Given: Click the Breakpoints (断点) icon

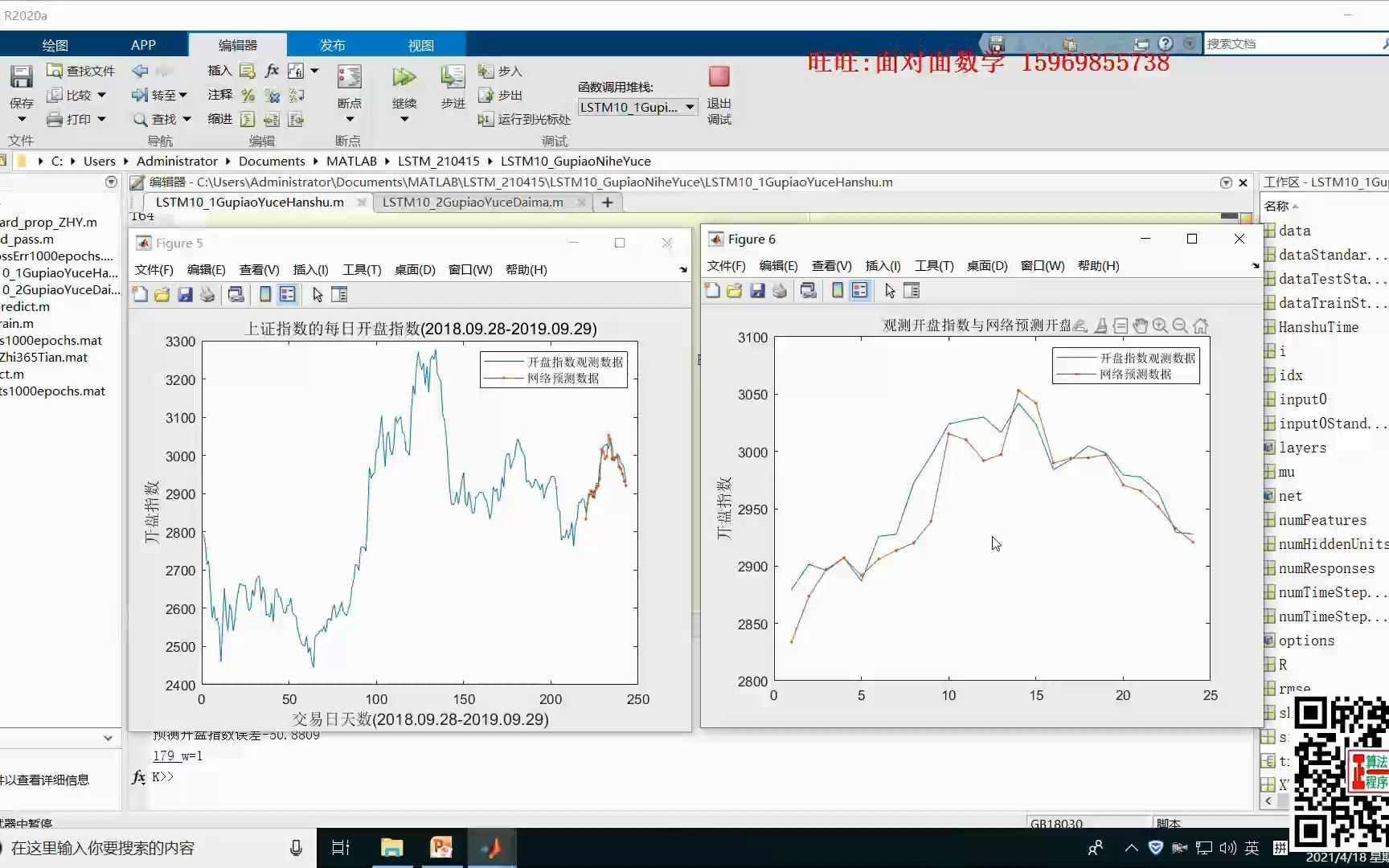Looking at the screenshot, I should click(349, 77).
